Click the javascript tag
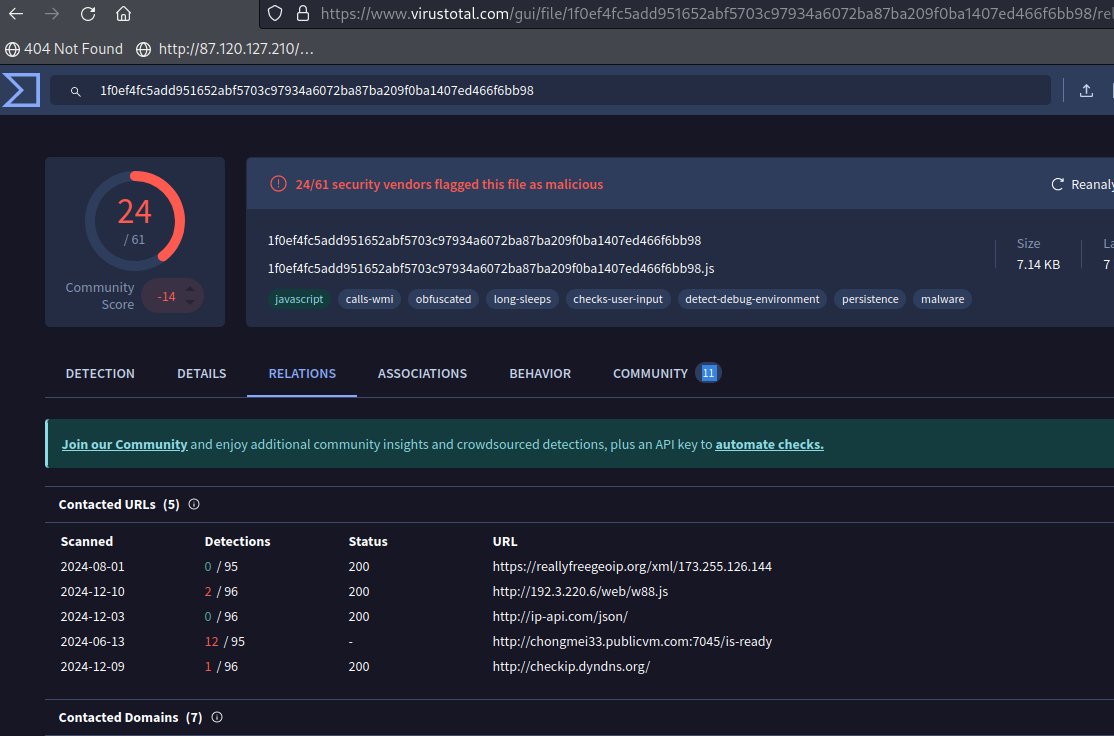This screenshot has height=736, width=1114. point(299,299)
